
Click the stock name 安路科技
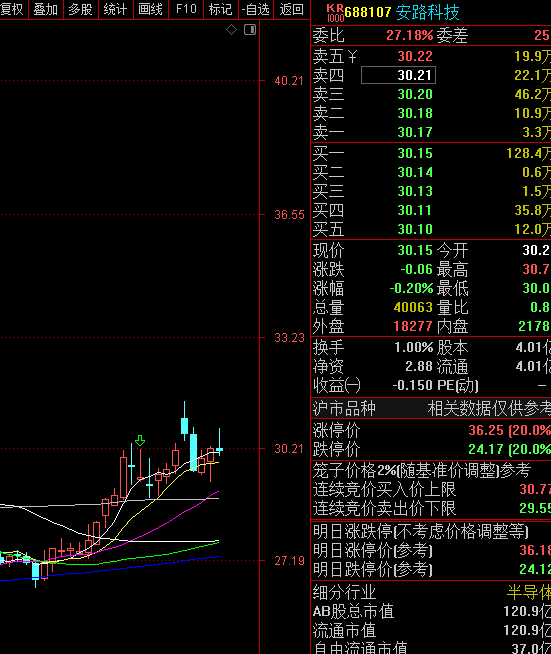(x=427, y=13)
